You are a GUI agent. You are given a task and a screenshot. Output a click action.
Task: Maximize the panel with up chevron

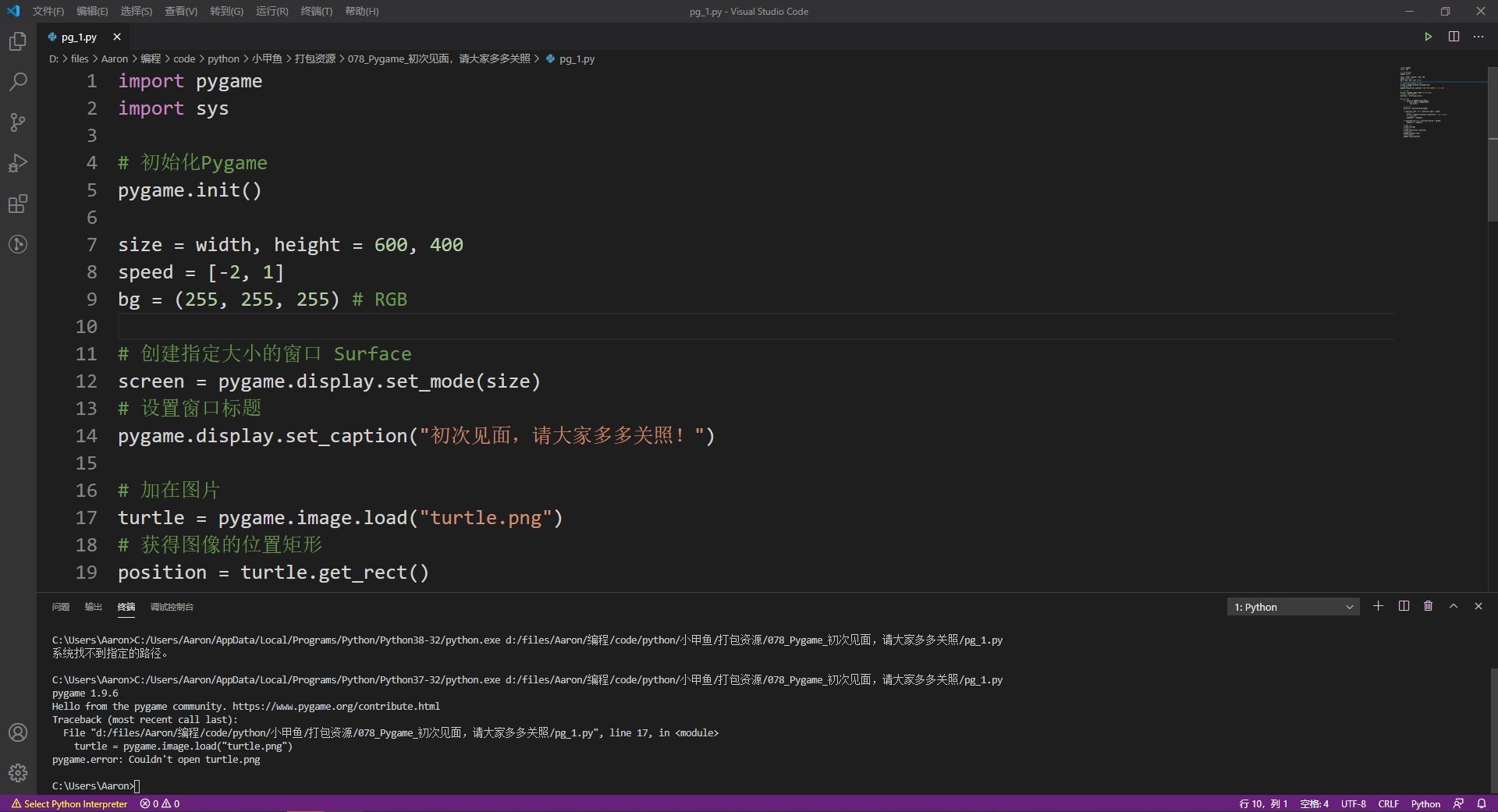pos(1454,606)
